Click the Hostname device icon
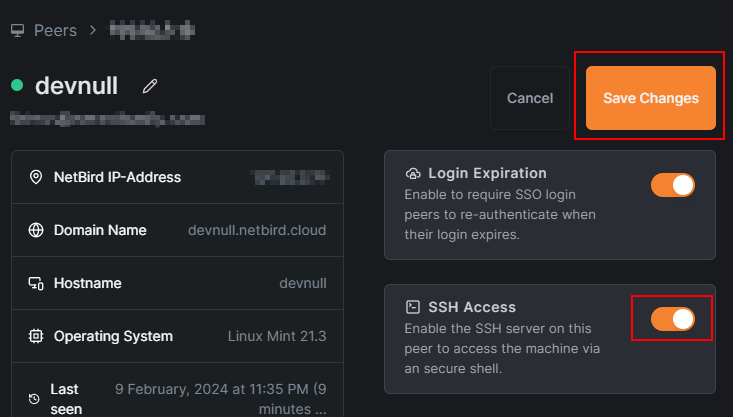This screenshot has width=733, height=417. (35, 284)
